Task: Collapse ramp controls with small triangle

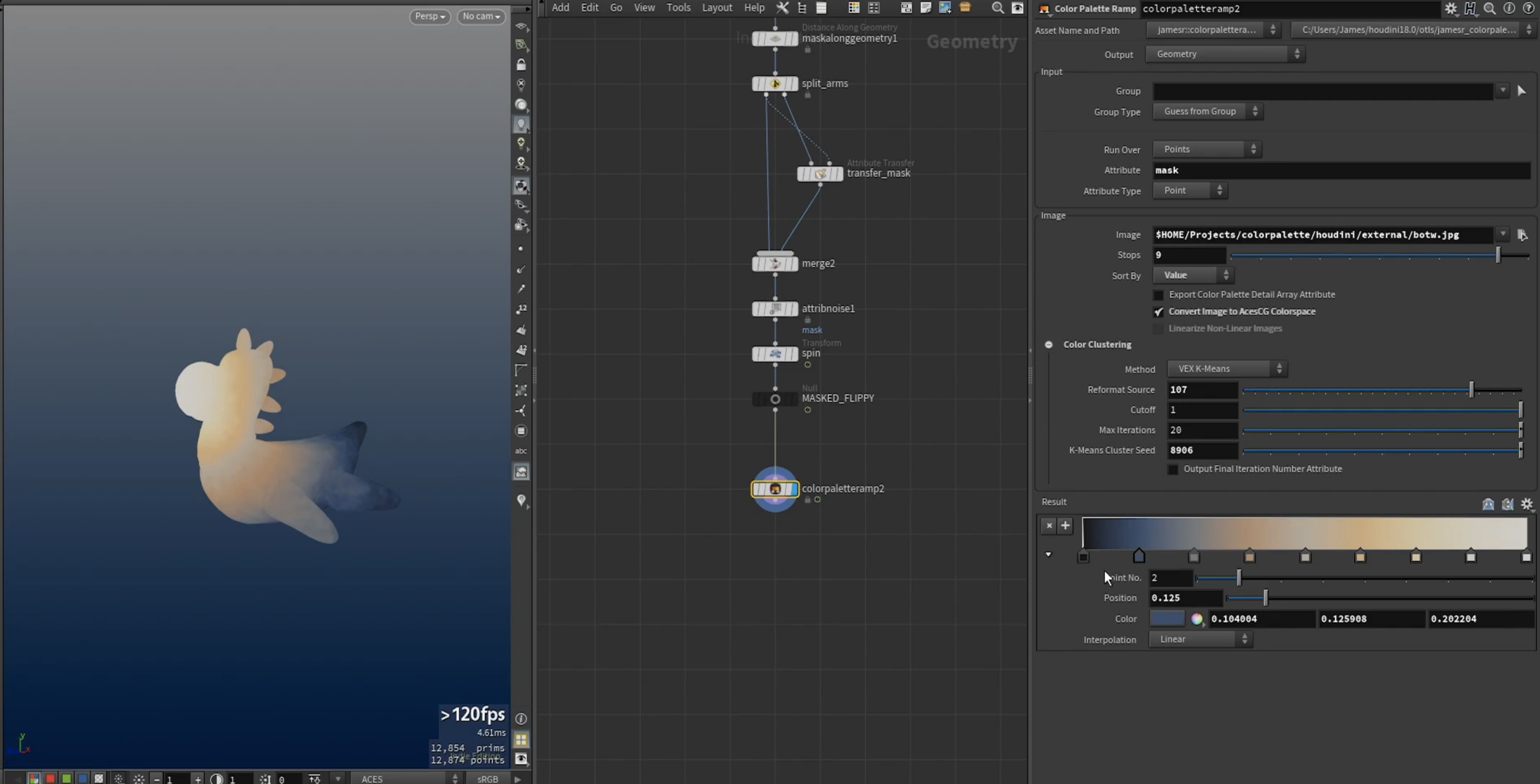Action: [x=1048, y=554]
